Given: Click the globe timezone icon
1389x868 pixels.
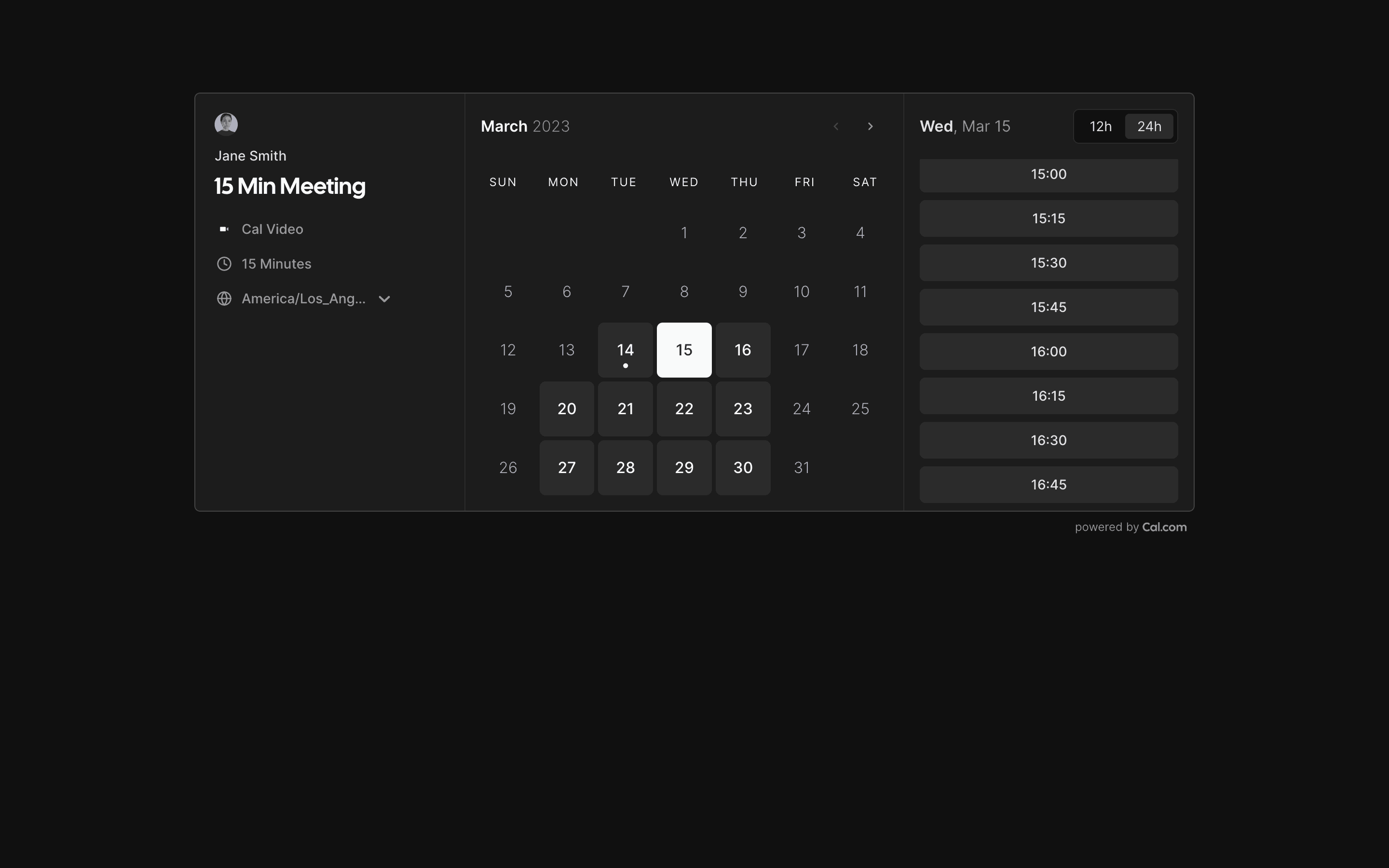Looking at the screenshot, I should [x=224, y=298].
